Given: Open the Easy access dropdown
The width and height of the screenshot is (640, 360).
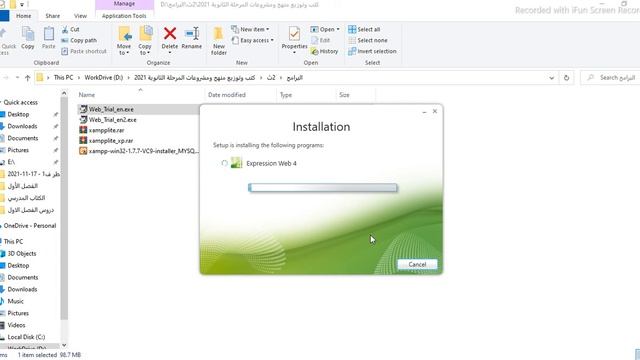Looking at the screenshot, I should (x=253, y=40).
